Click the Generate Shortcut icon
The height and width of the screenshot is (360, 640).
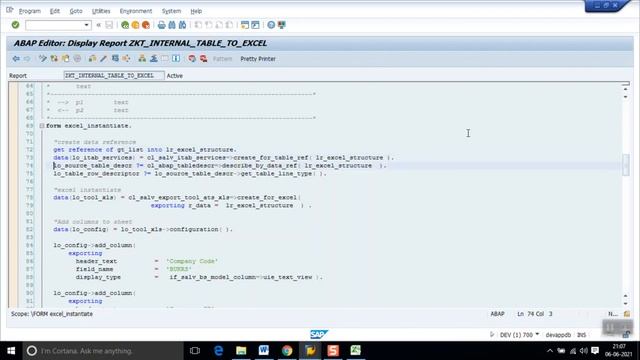(x=255, y=25)
